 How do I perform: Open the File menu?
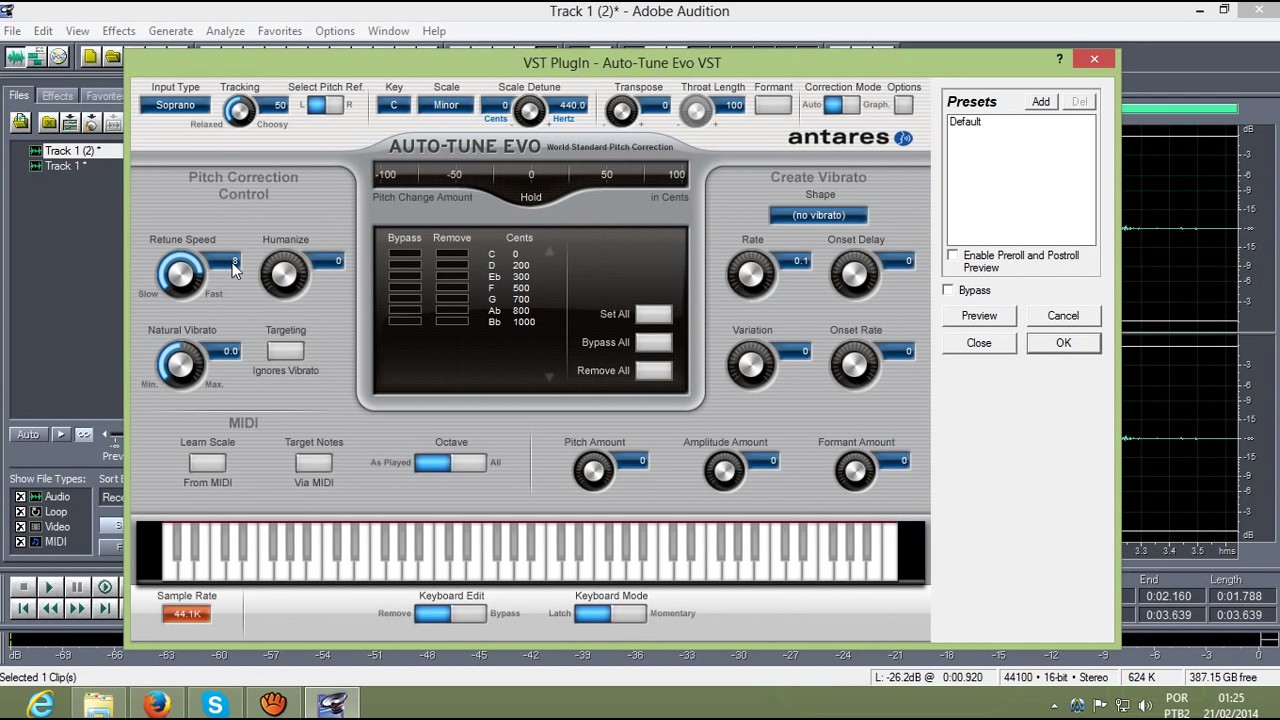coord(12,31)
